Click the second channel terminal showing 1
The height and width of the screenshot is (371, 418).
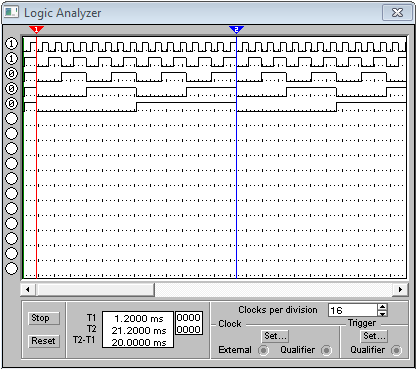click(x=12, y=58)
